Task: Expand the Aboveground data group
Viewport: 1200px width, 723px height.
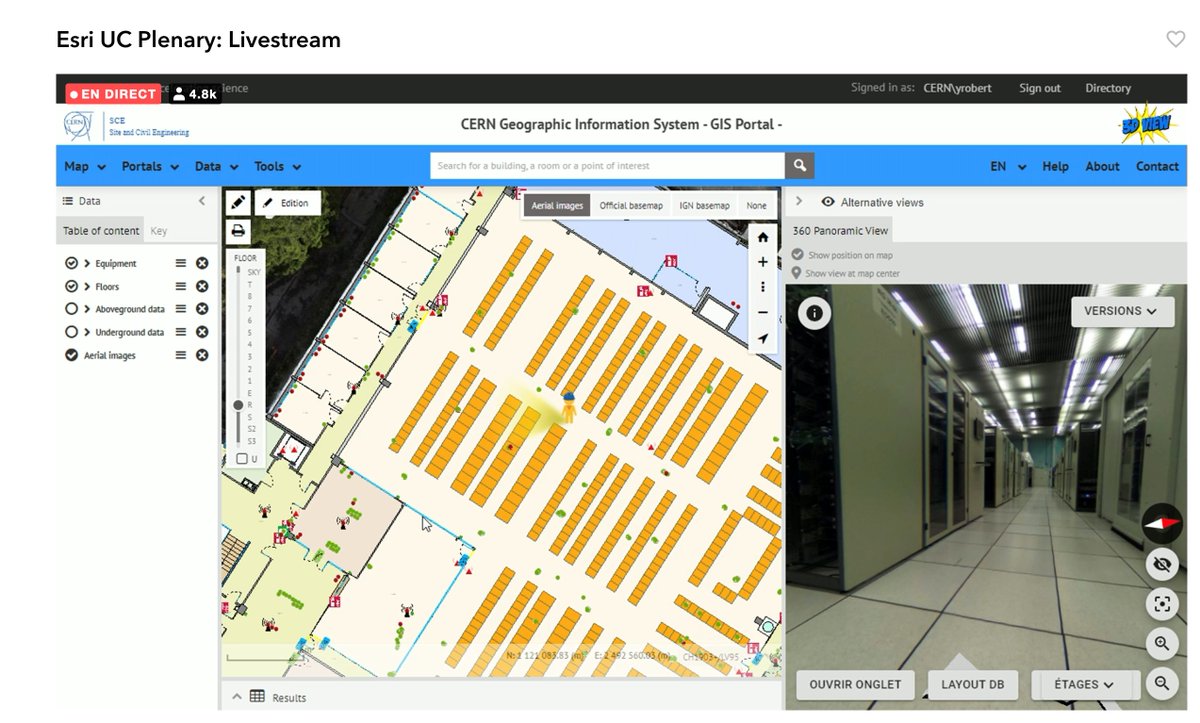Action: click(x=88, y=309)
